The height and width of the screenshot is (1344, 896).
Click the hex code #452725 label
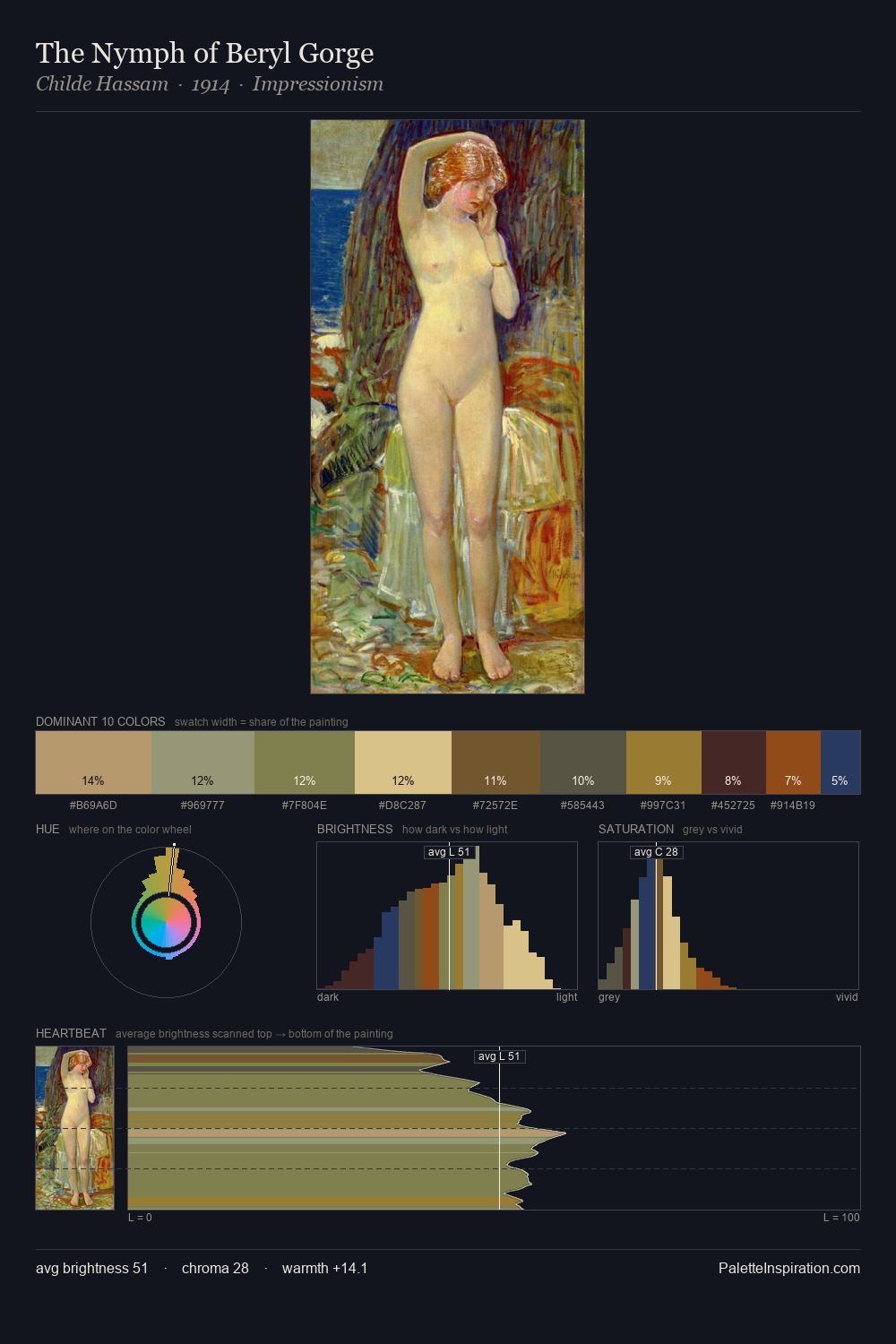[733, 806]
